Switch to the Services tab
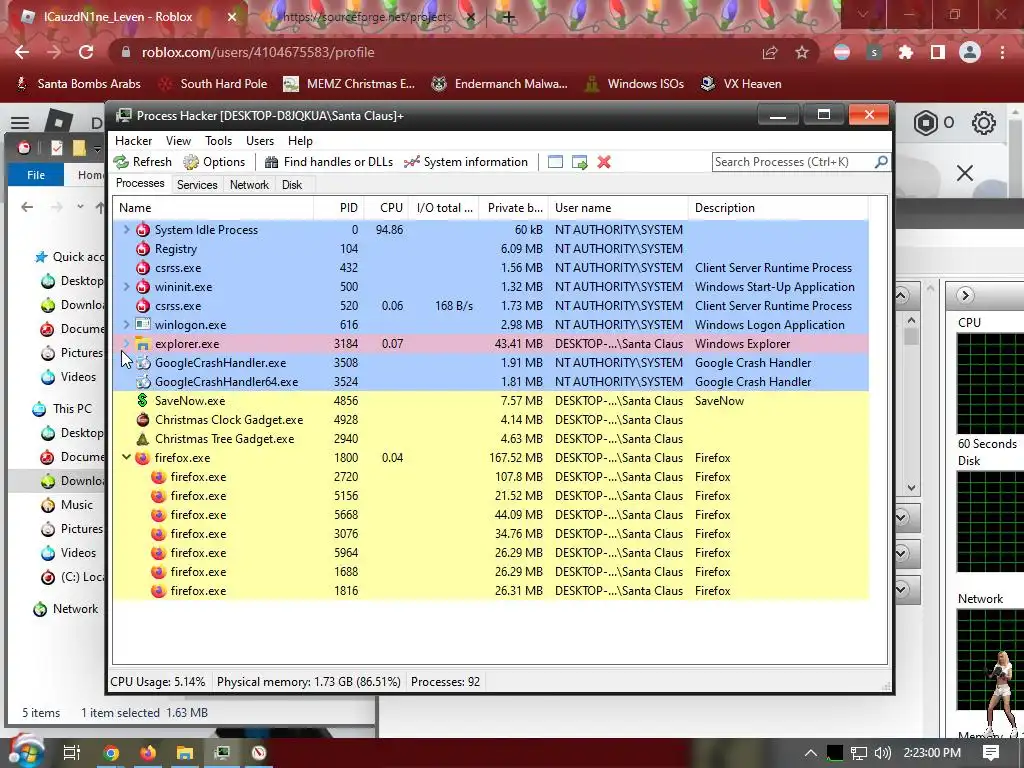This screenshot has width=1024, height=768. coord(197,185)
